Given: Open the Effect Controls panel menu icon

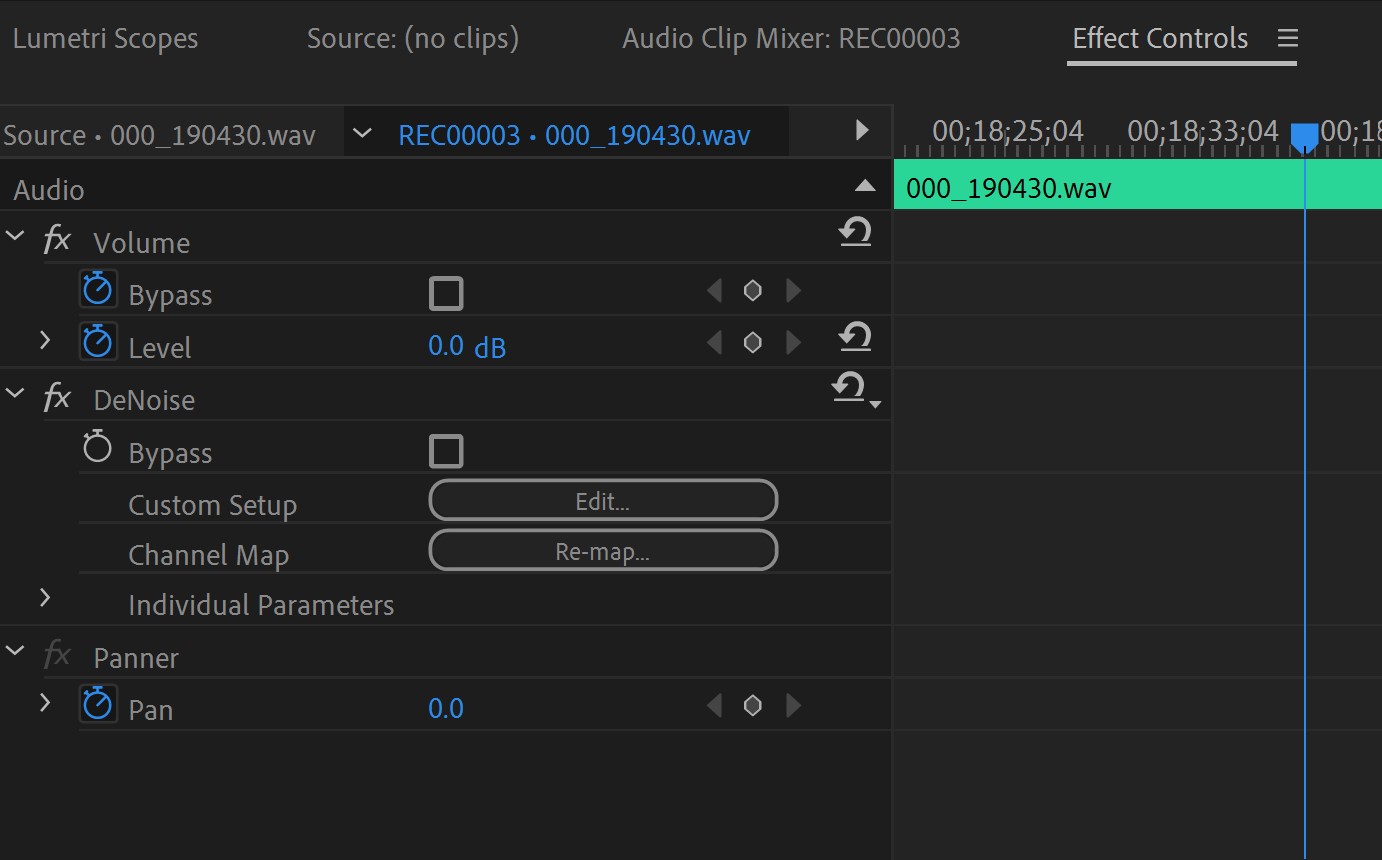Looking at the screenshot, I should (x=1287, y=39).
